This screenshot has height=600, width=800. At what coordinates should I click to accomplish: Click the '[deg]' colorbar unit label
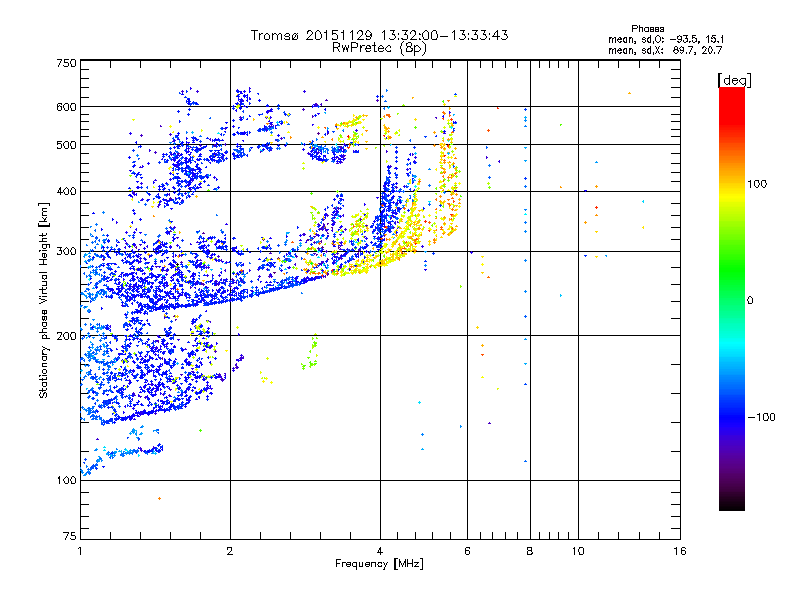click(x=734, y=80)
